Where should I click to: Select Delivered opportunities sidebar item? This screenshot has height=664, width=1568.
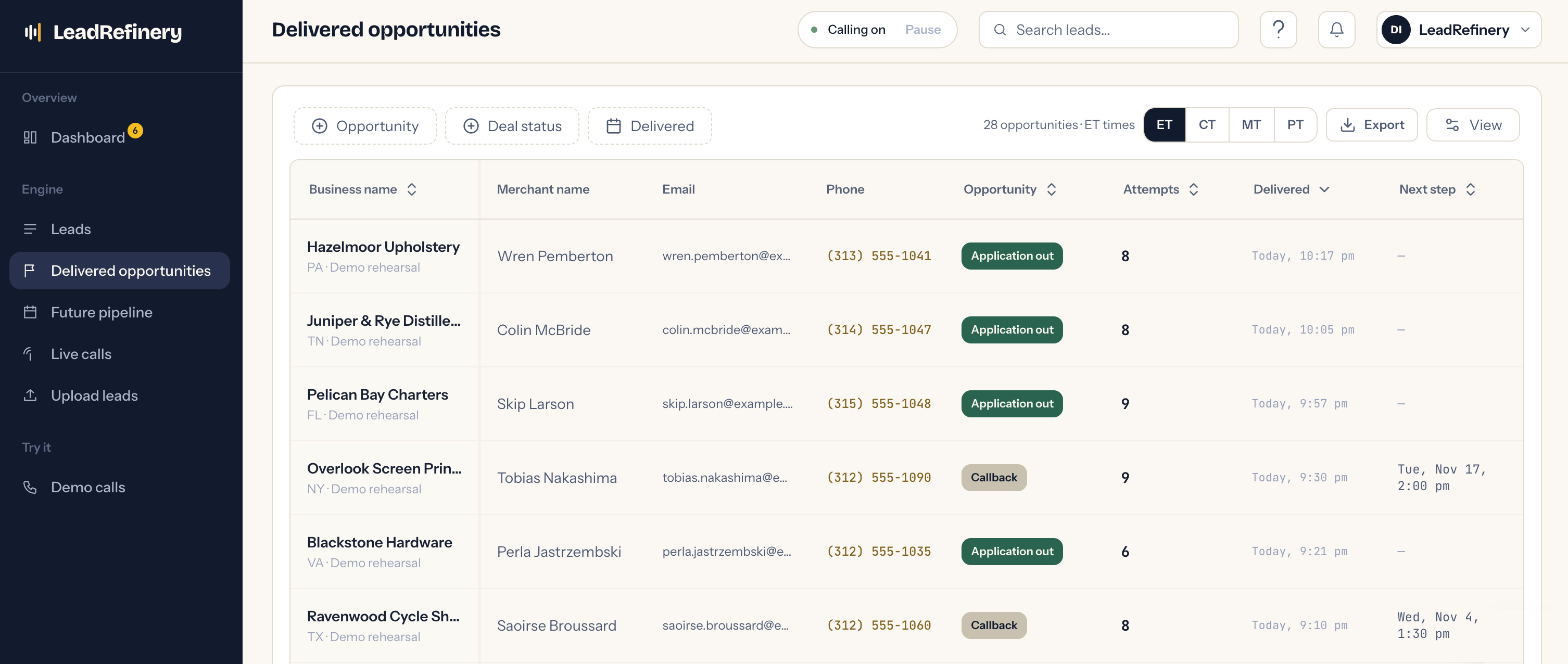[119, 271]
